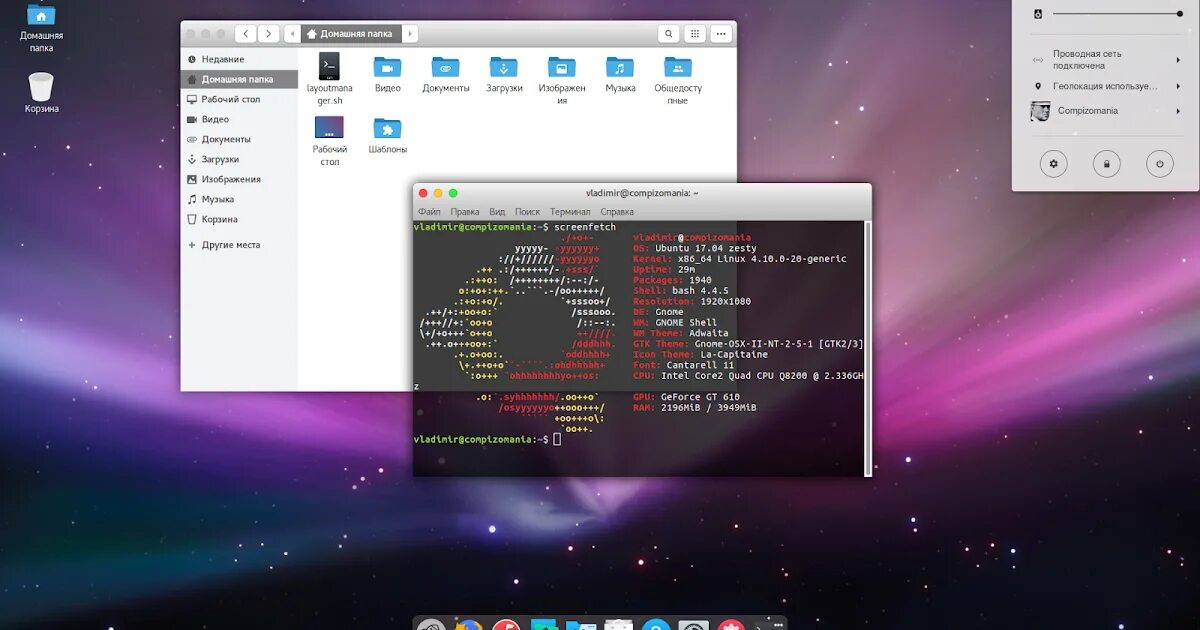Switch file manager to grid view icon
Screen dimensions: 1200x630
pyautogui.click(x=695, y=34)
